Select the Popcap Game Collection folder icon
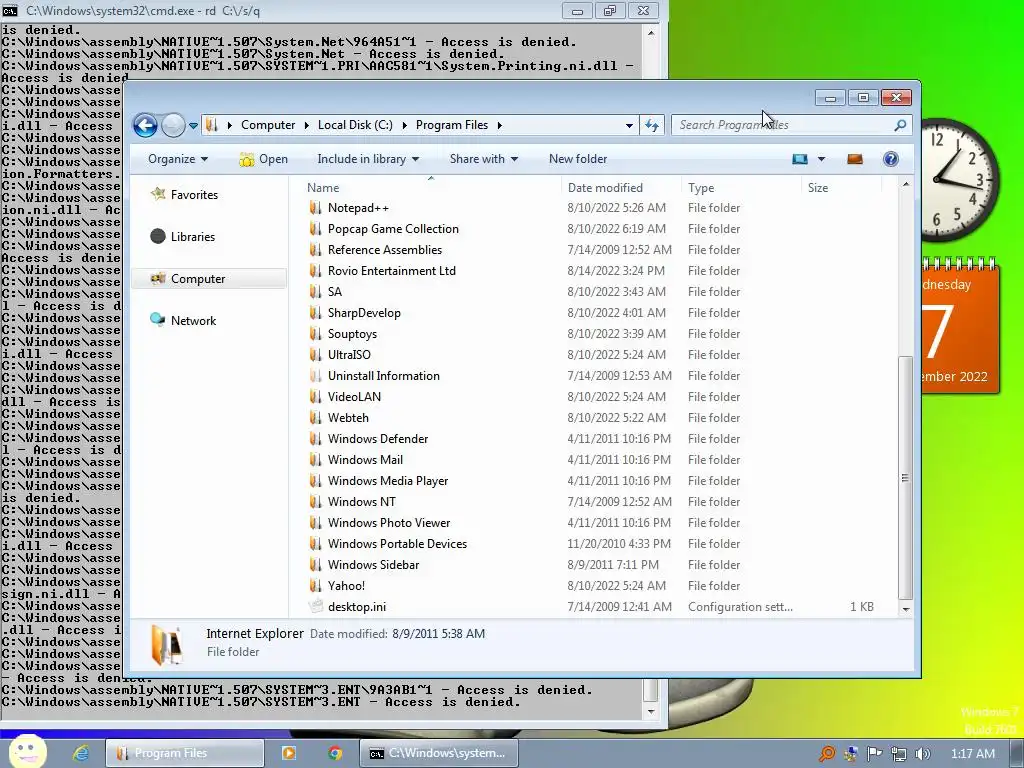1024x768 pixels. 315,229
